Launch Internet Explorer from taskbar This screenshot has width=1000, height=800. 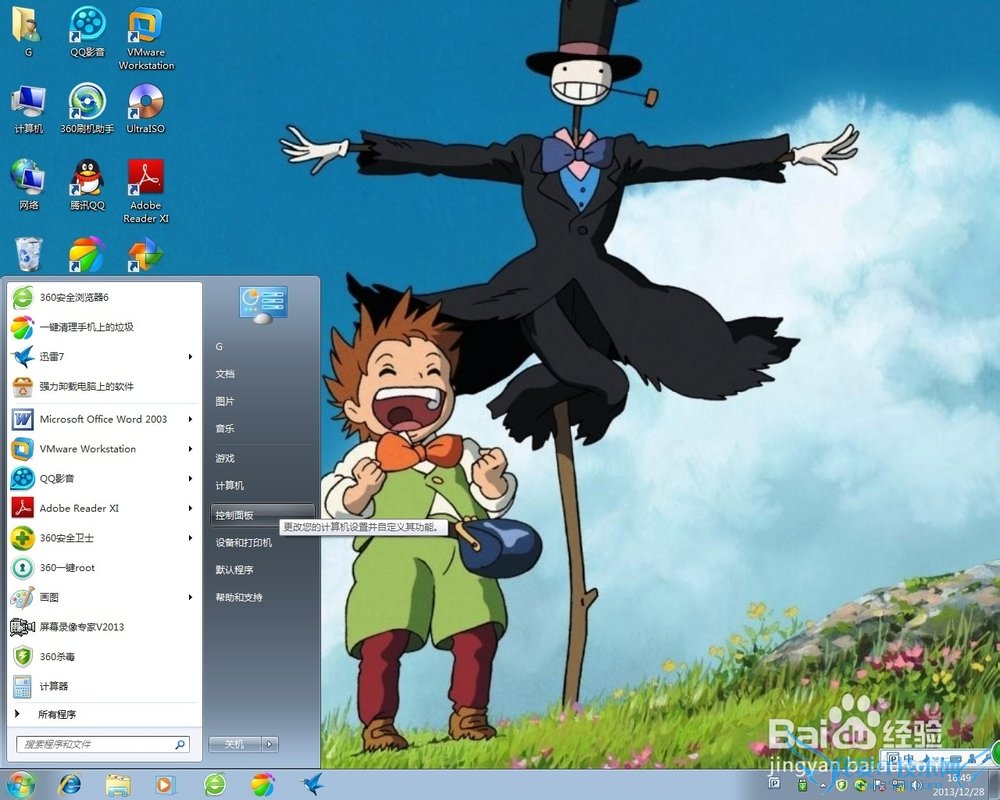[x=70, y=784]
